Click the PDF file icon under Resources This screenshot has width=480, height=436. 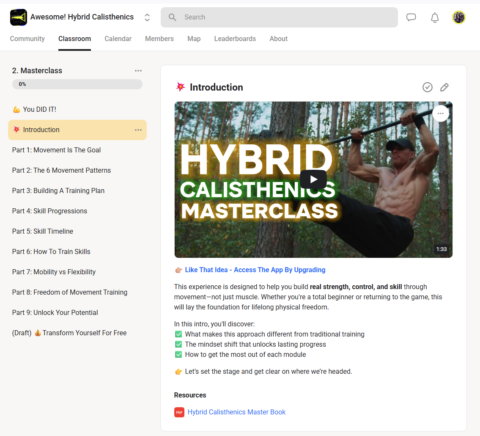tap(179, 412)
